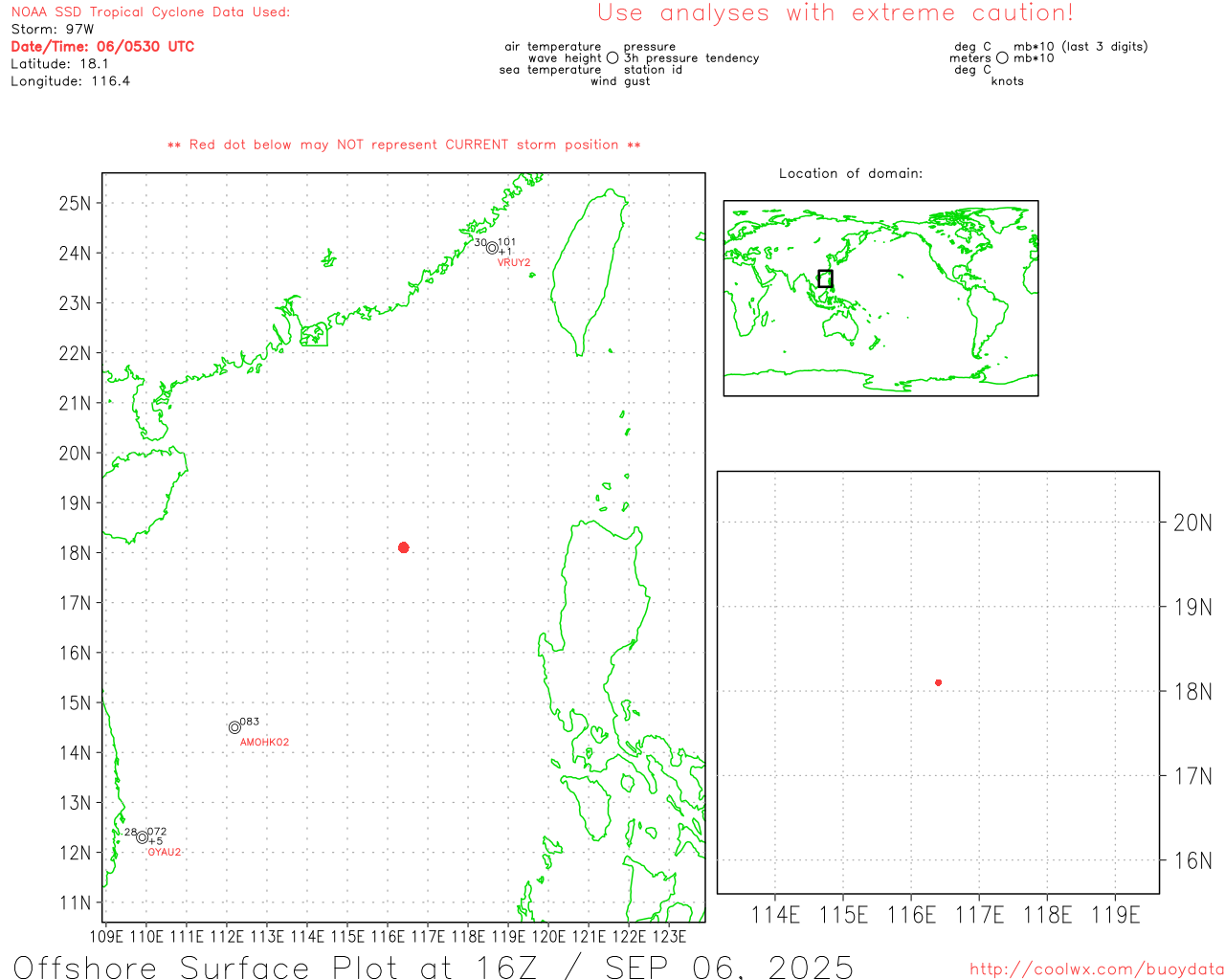
Task: Click the 'Use analyses with extreme caution!' warning
Action: pos(835,12)
